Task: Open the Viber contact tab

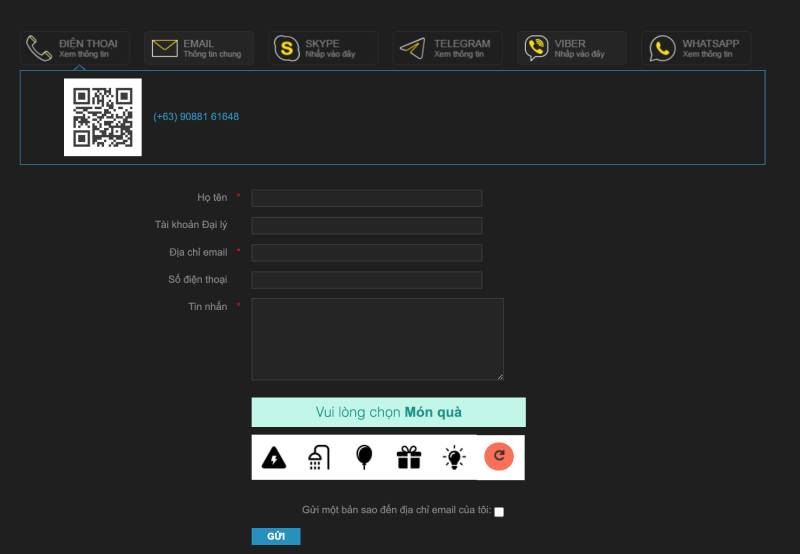Action: [571, 48]
